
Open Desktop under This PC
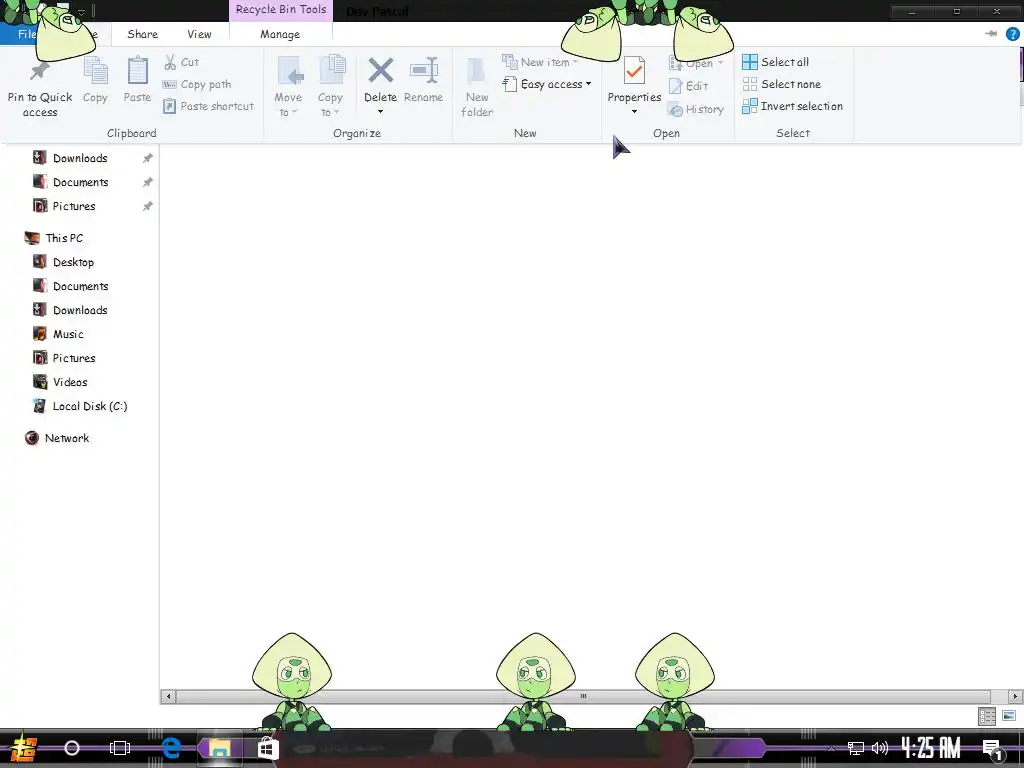[x=73, y=263]
